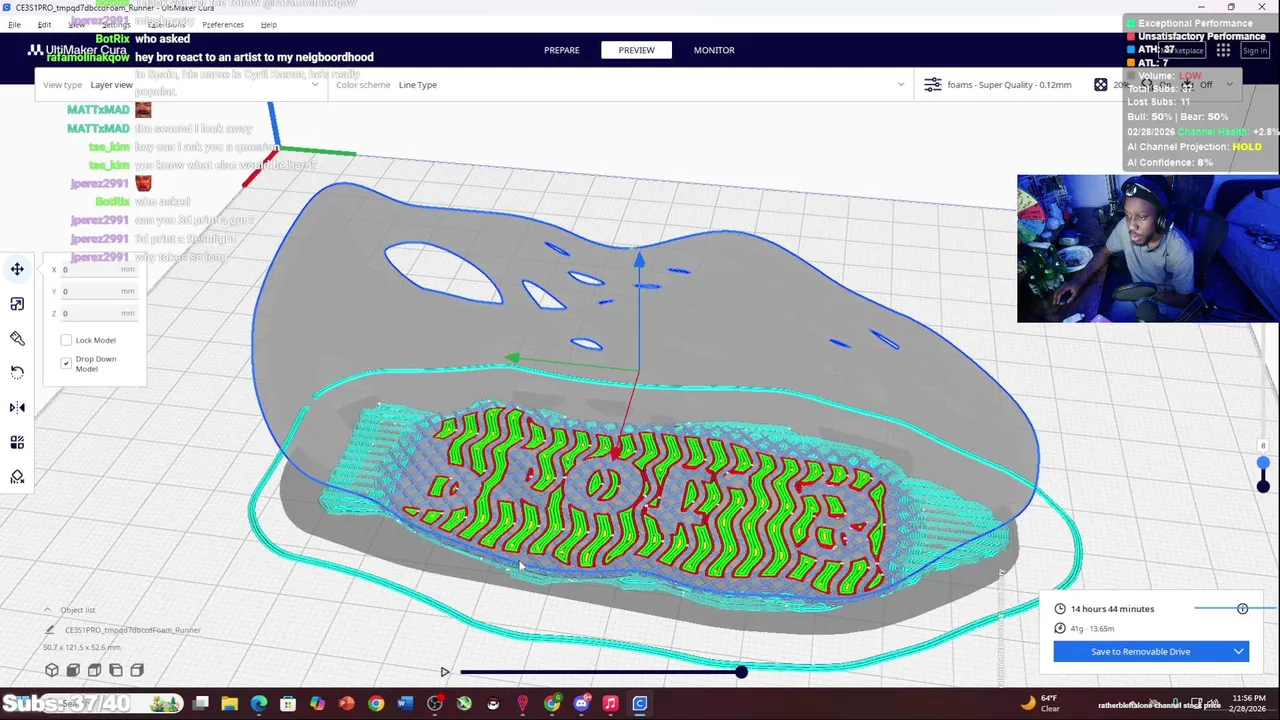Select the Lay flat / undo rotate tool

pyautogui.click(x=17, y=372)
